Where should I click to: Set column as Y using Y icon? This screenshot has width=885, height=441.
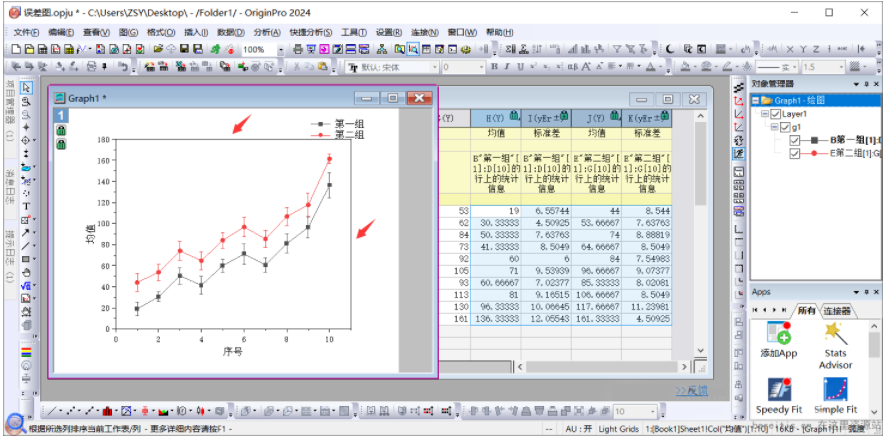803,49
